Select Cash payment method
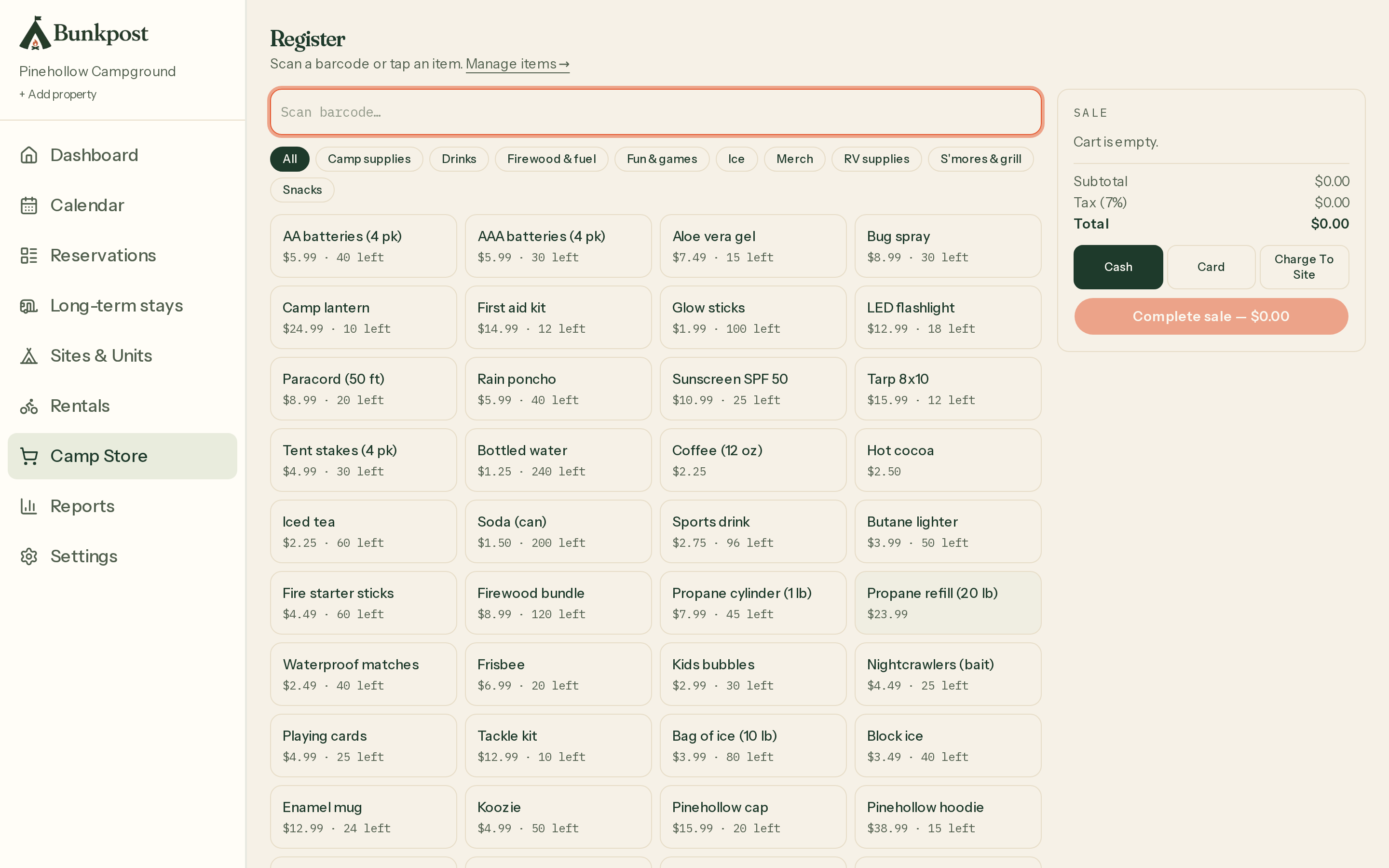The width and height of the screenshot is (1389, 868). click(x=1118, y=267)
